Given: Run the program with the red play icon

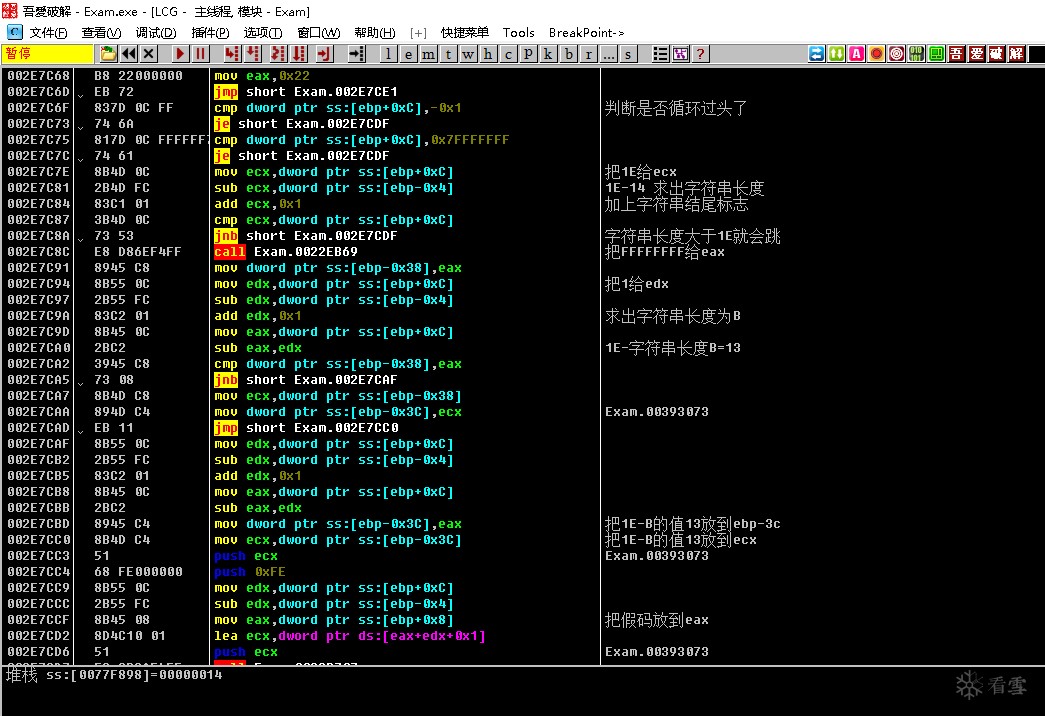Looking at the screenshot, I should (x=180, y=54).
